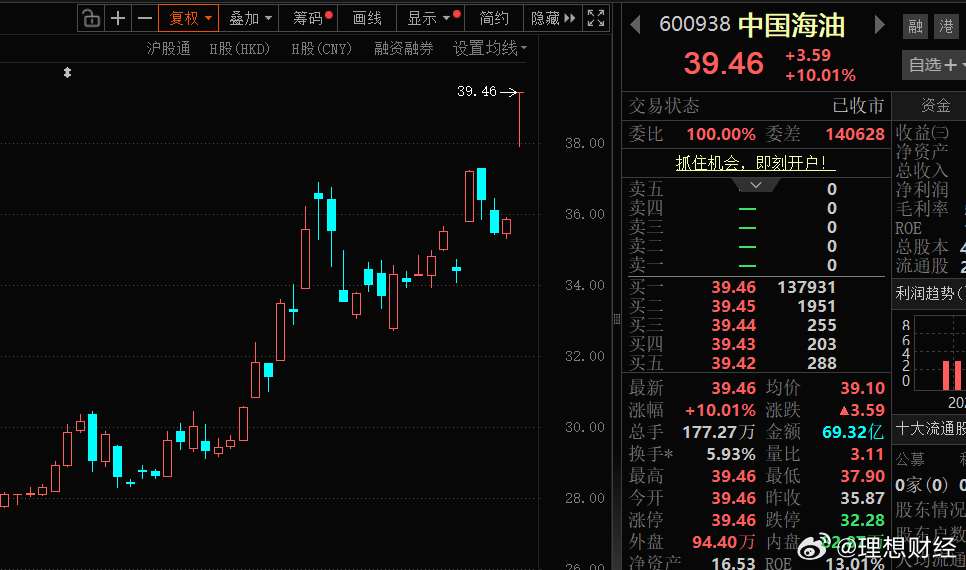Click 最低 value 37.90
This screenshot has width=966, height=570.
tap(862, 476)
